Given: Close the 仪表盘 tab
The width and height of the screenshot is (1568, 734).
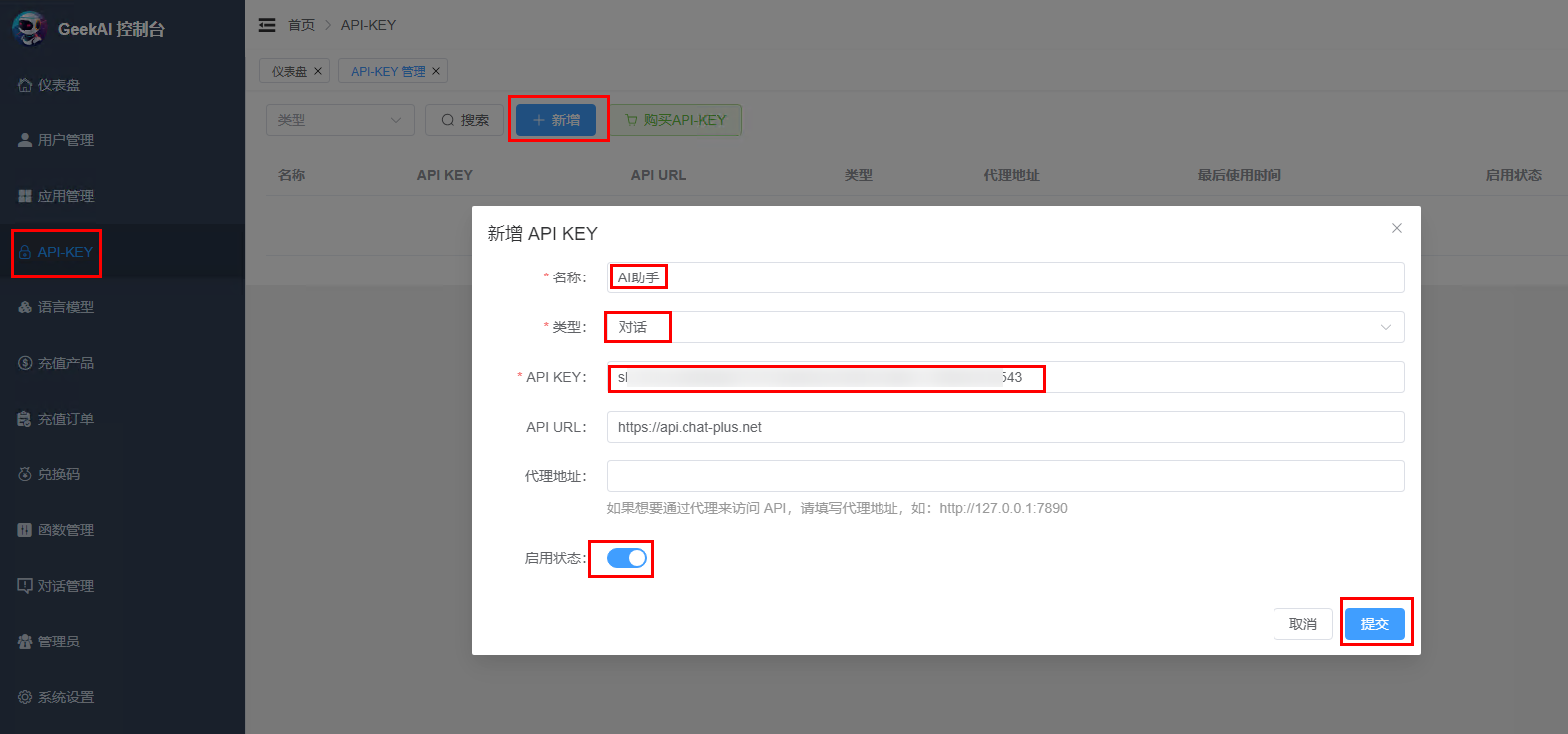Looking at the screenshot, I should coord(318,71).
